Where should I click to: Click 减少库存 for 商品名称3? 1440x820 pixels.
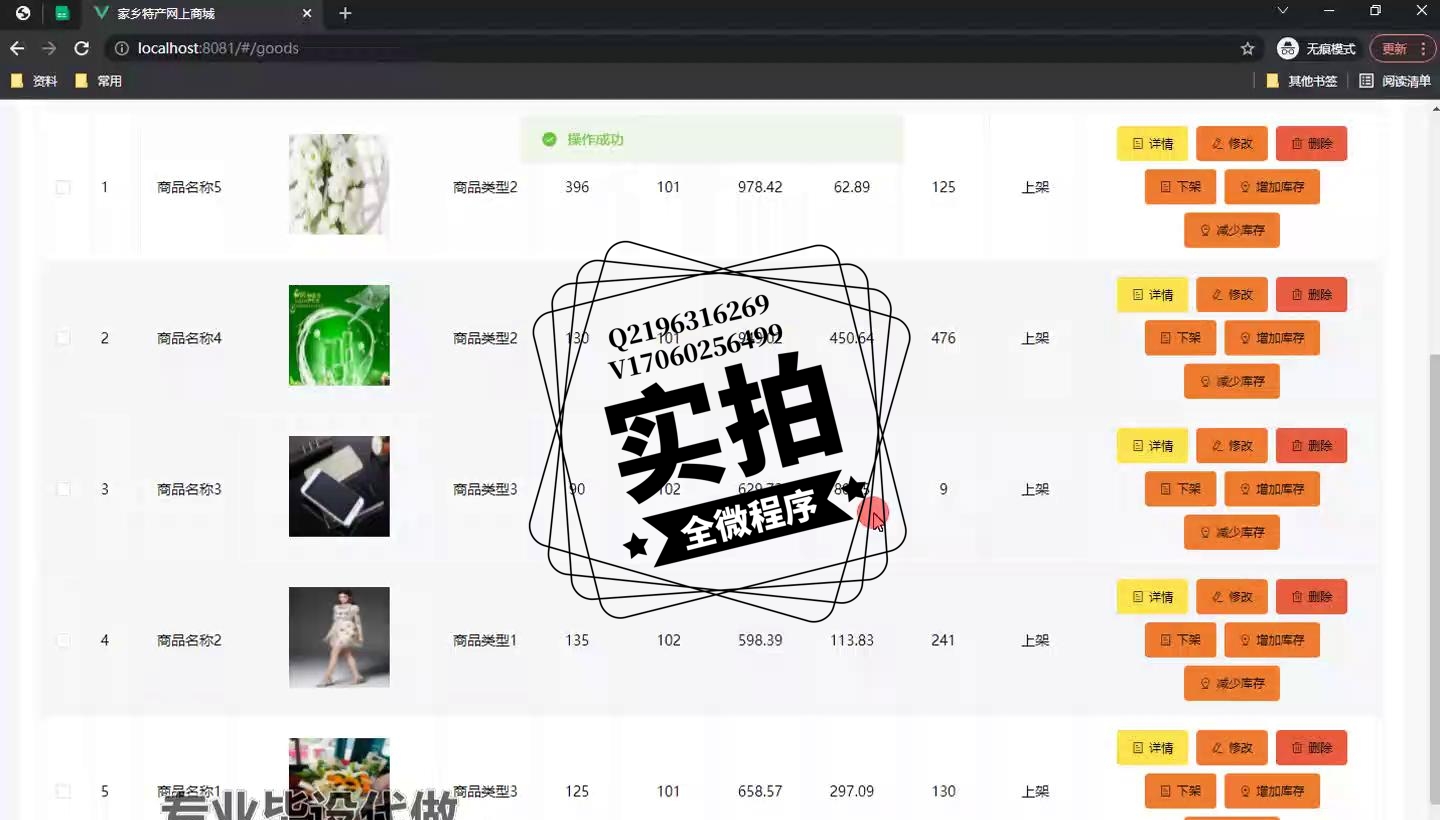tap(1232, 532)
